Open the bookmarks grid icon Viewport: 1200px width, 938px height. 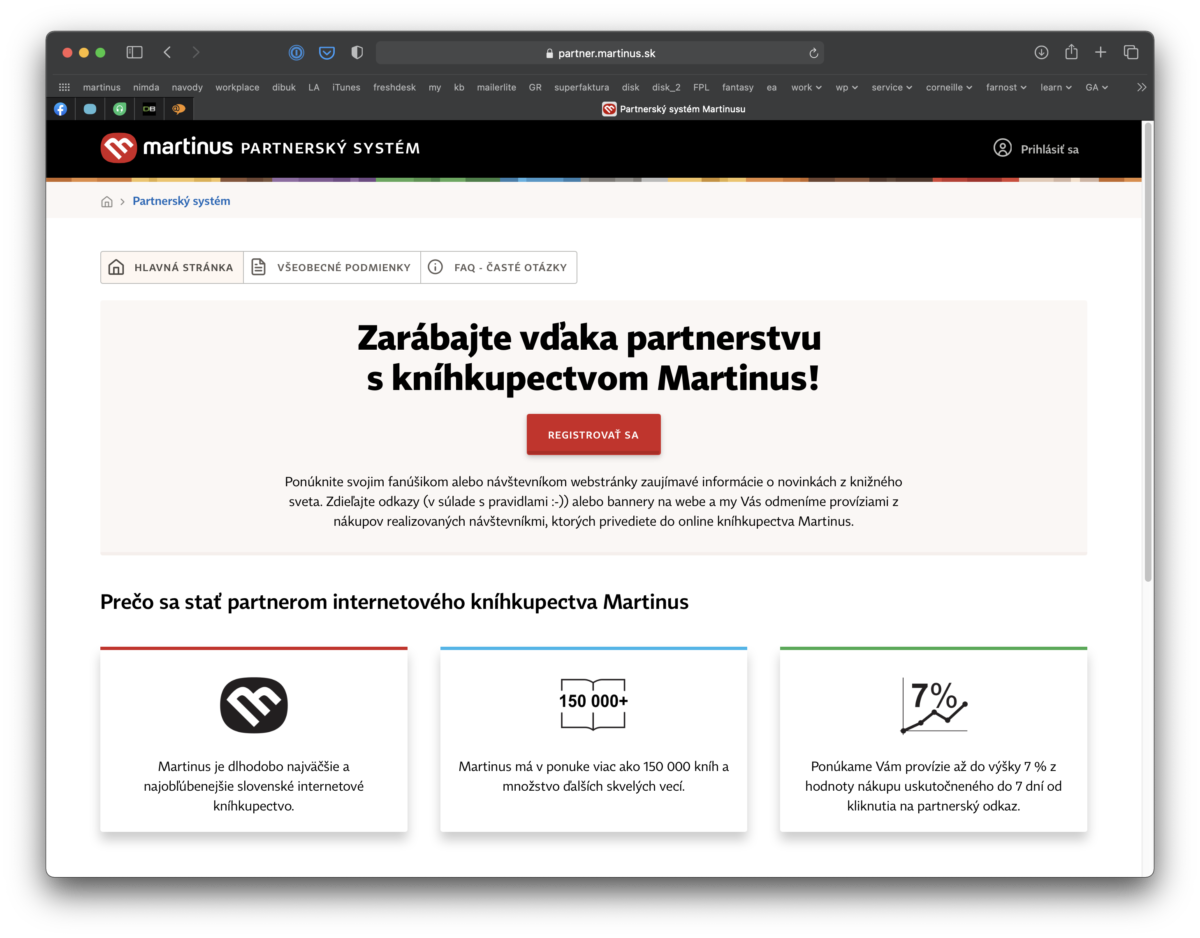[x=64, y=87]
